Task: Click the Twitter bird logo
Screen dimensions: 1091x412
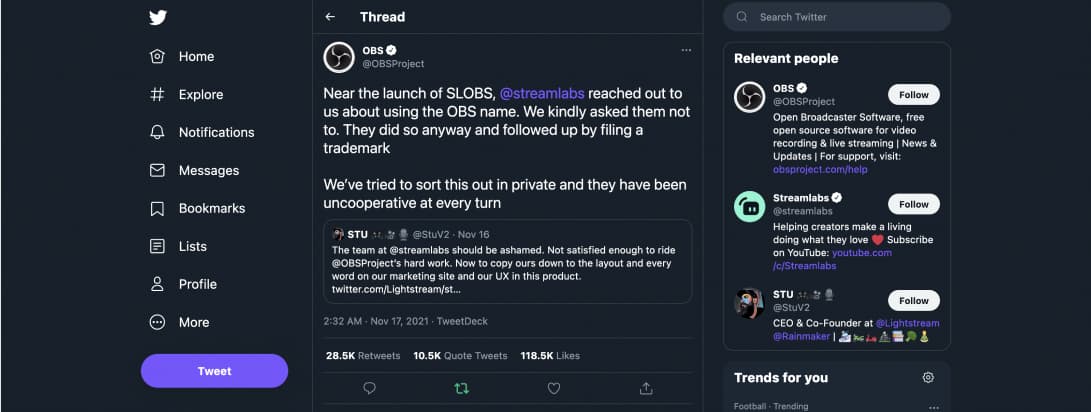Action: click(x=158, y=17)
